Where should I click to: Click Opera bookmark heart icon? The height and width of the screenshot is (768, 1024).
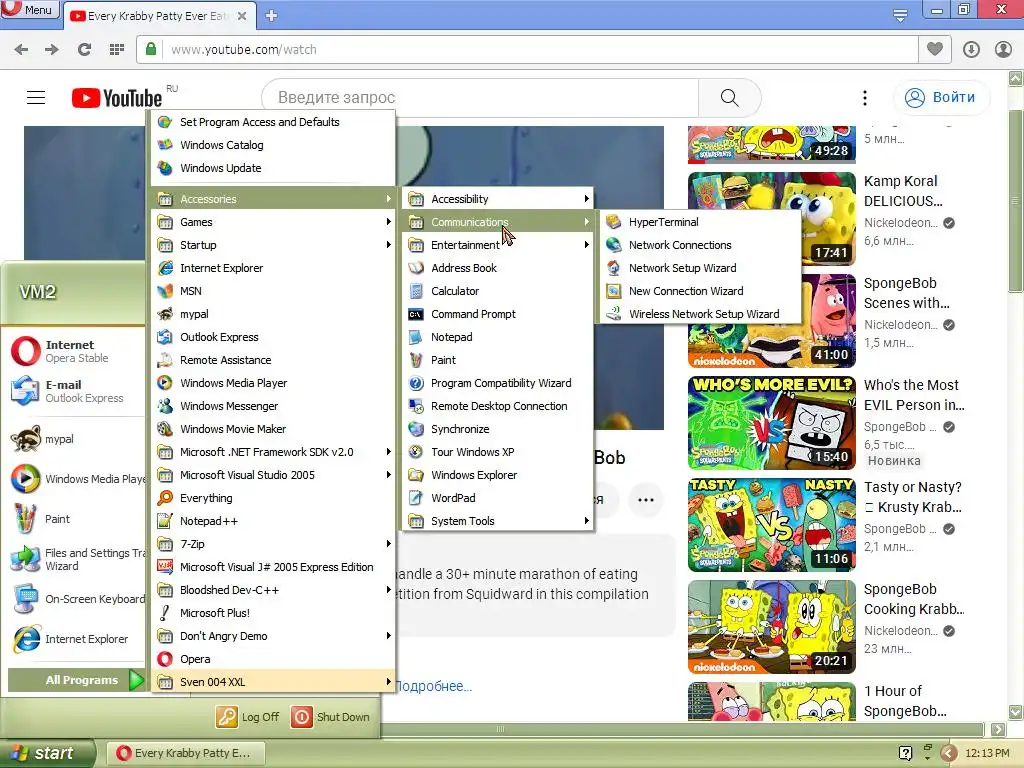935,49
